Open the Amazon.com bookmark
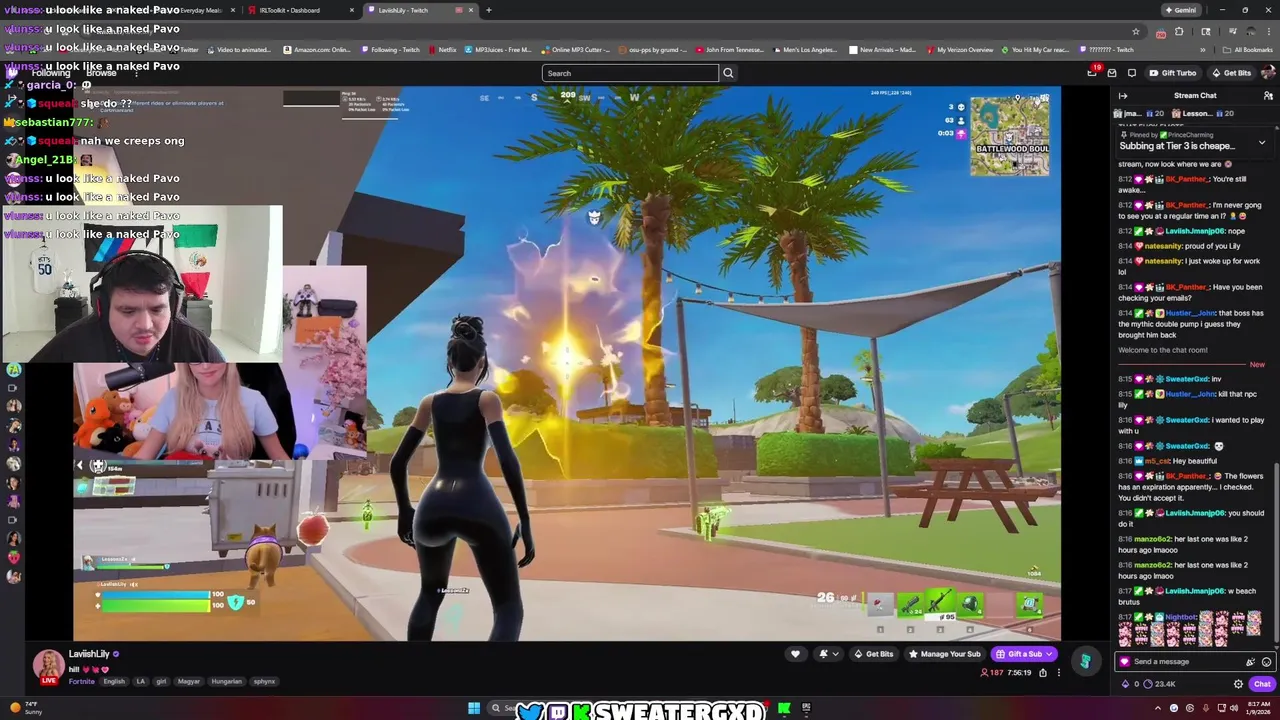The width and height of the screenshot is (1280, 720). click(x=317, y=49)
